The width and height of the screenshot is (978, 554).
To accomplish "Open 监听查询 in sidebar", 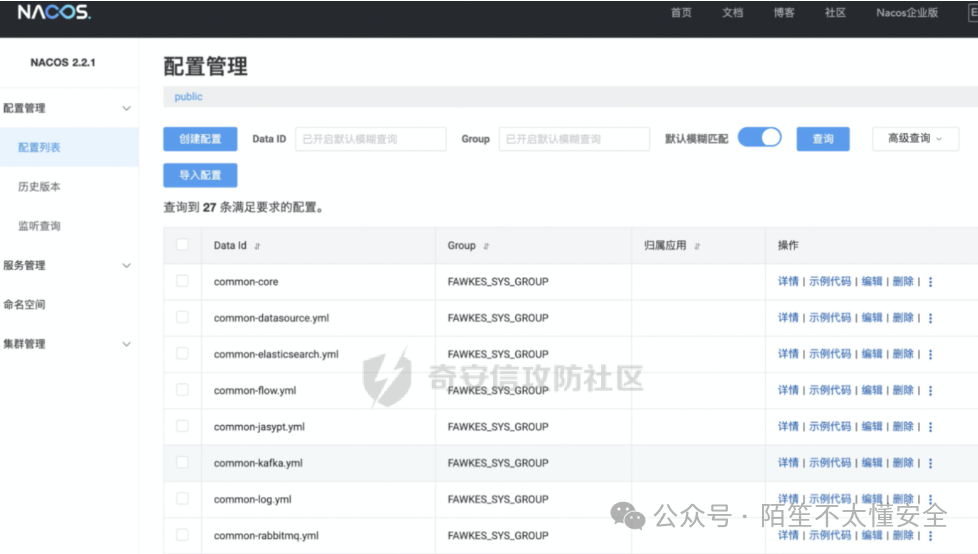I will [x=39, y=226].
